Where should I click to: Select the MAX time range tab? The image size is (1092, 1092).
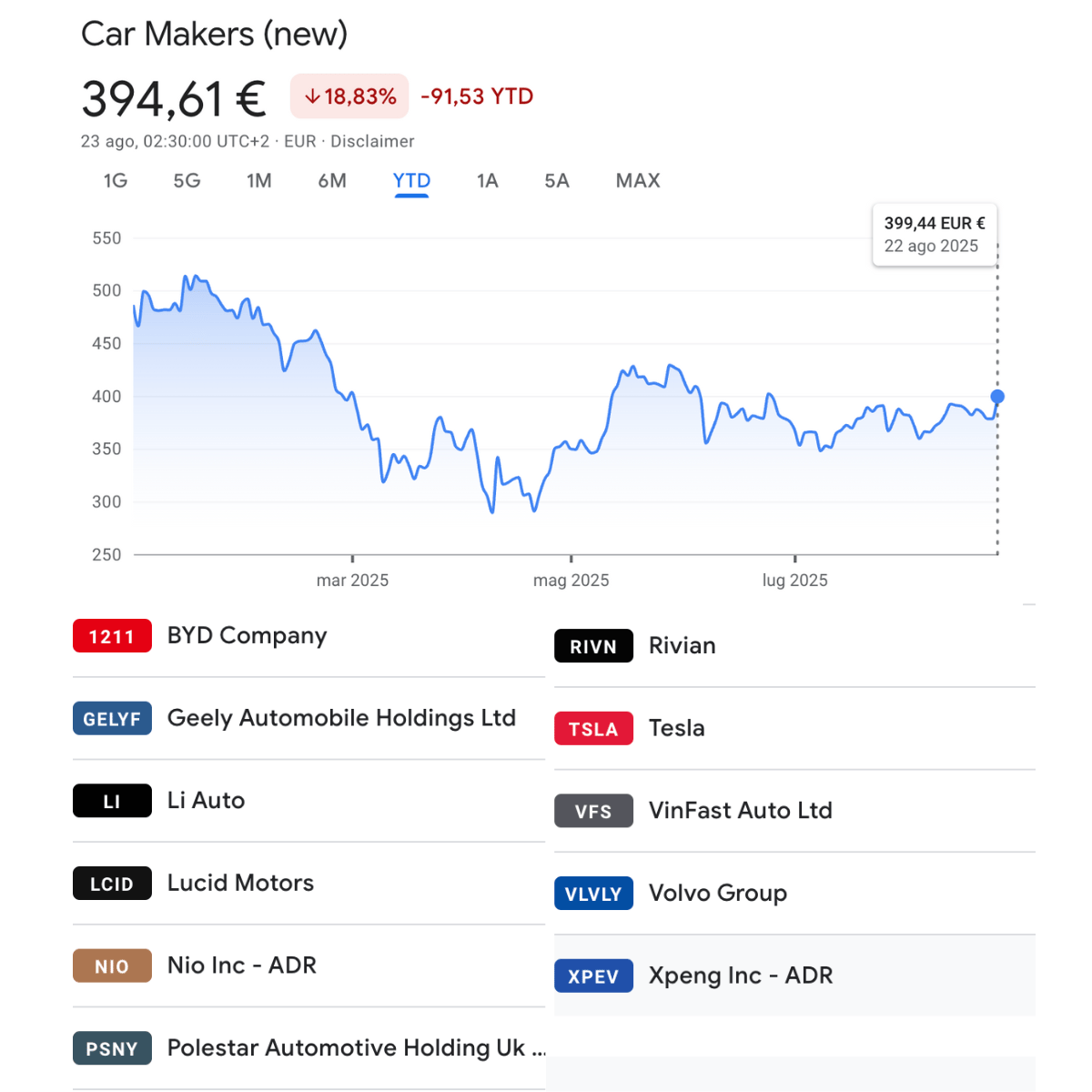tap(638, 180)
